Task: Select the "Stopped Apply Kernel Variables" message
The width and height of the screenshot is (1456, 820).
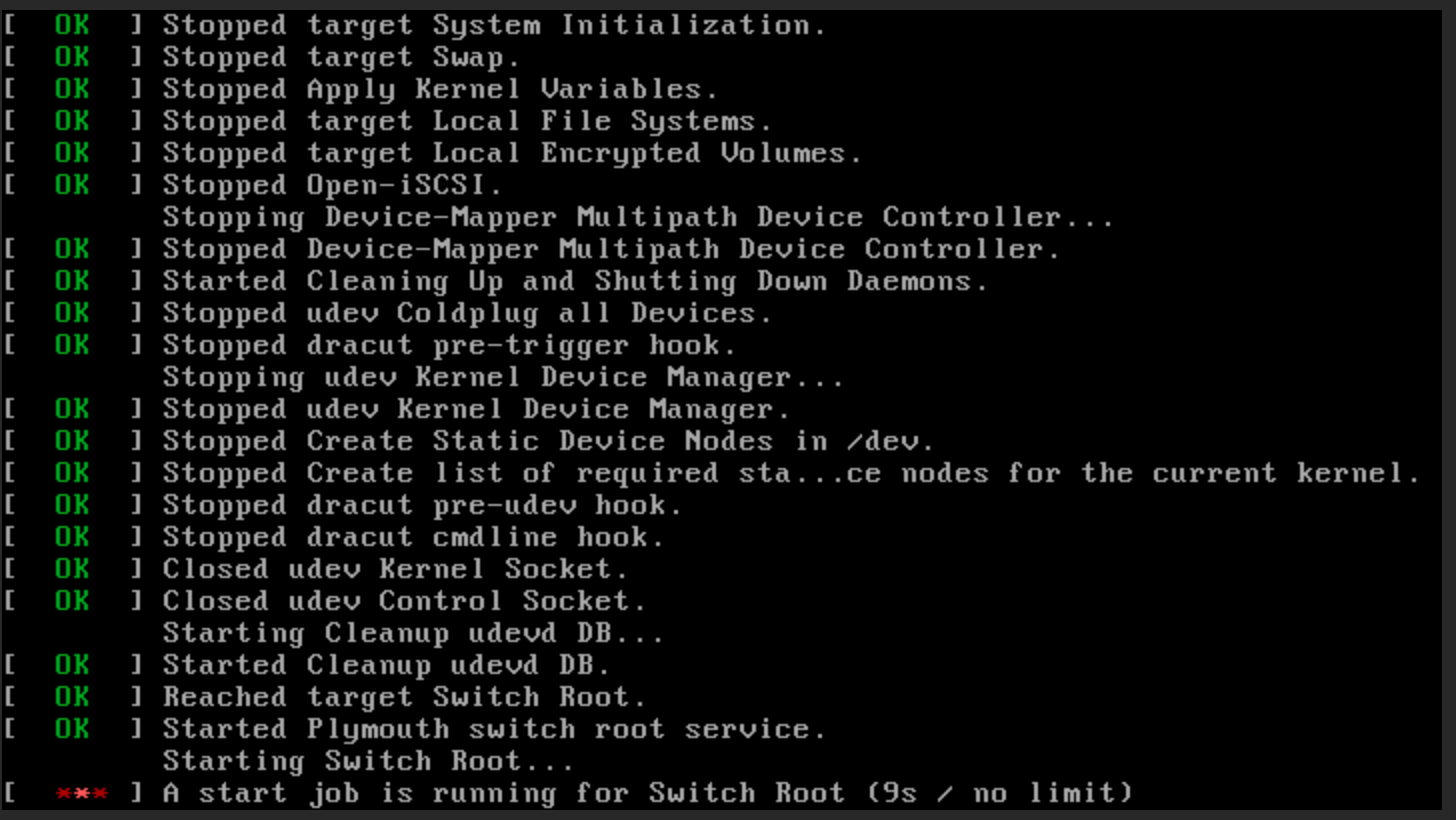Action: click(440, 89)
